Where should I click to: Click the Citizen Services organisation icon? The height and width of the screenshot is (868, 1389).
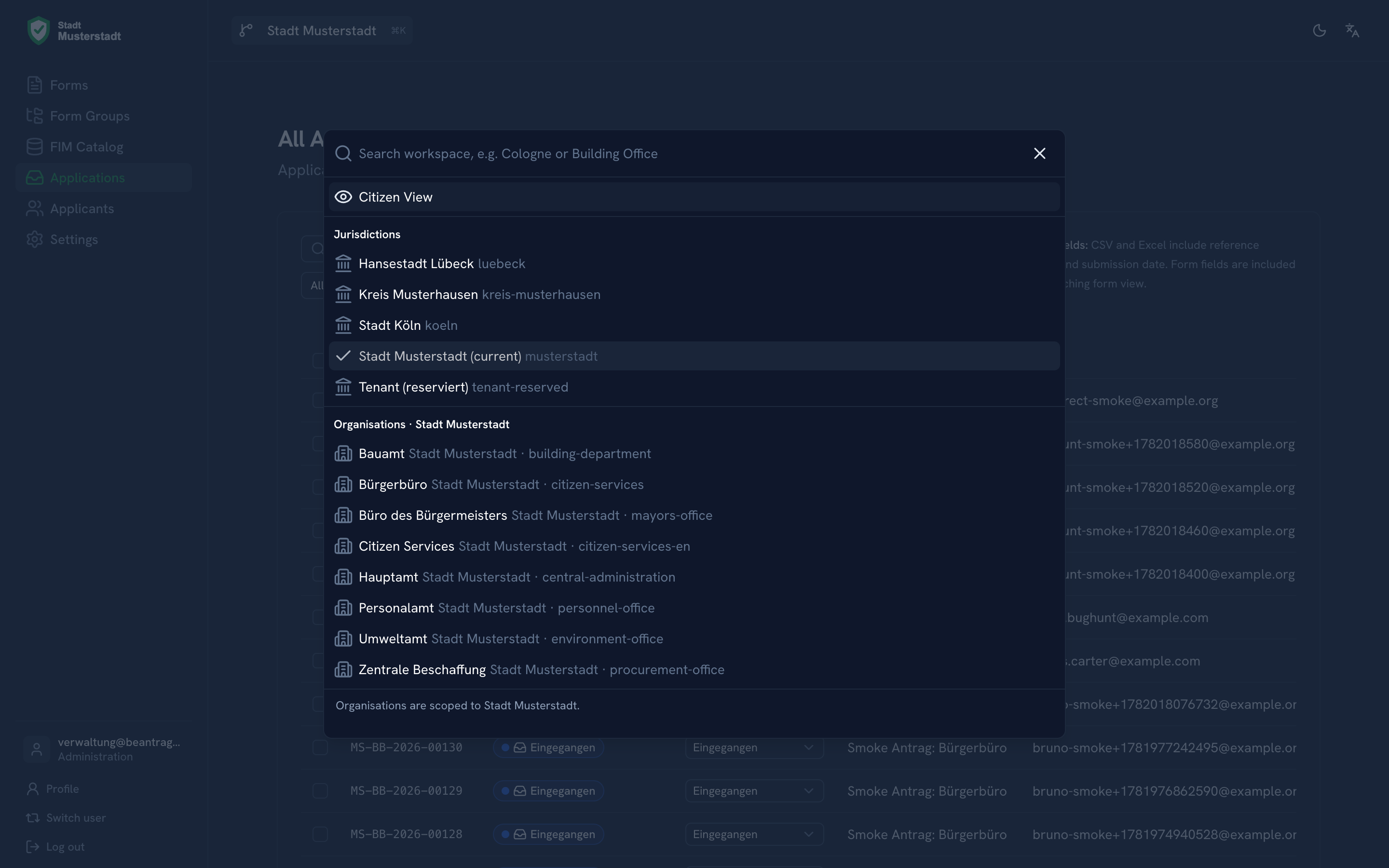(x=343, y=546)
